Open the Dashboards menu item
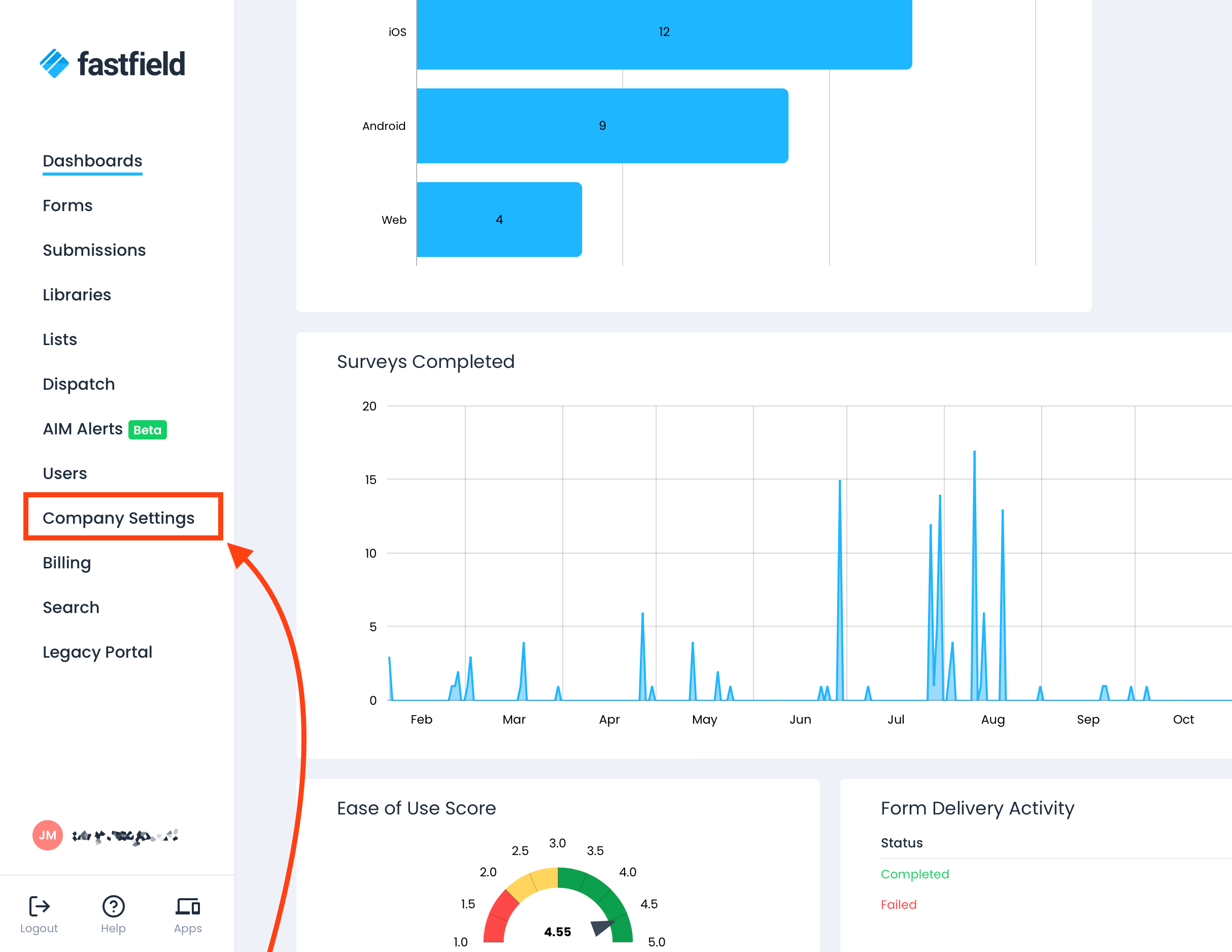Screen dimensions: 1232x952 pyautogui.click(x=92, y=161)
